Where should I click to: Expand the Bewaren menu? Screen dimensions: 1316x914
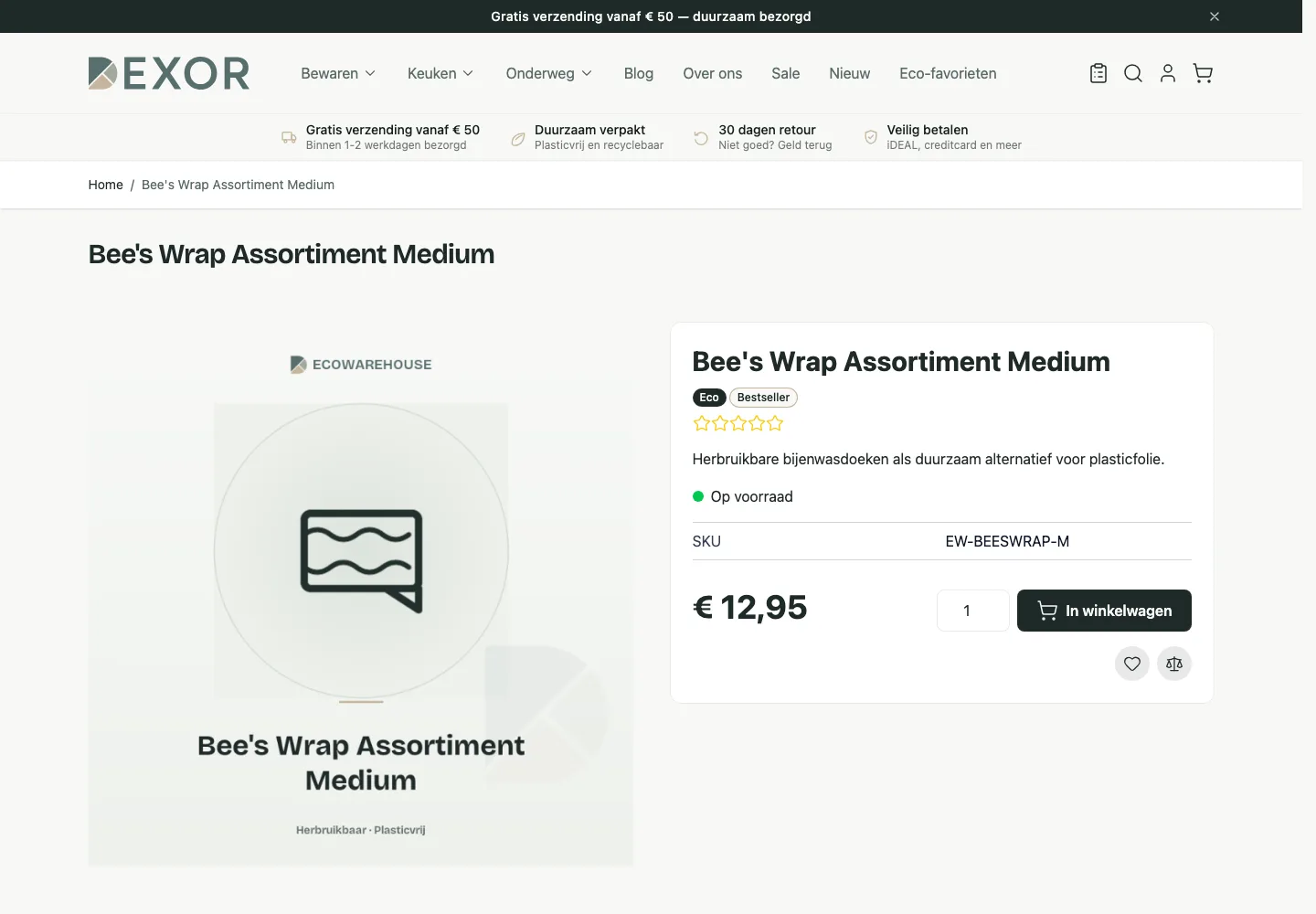point(338,73)
